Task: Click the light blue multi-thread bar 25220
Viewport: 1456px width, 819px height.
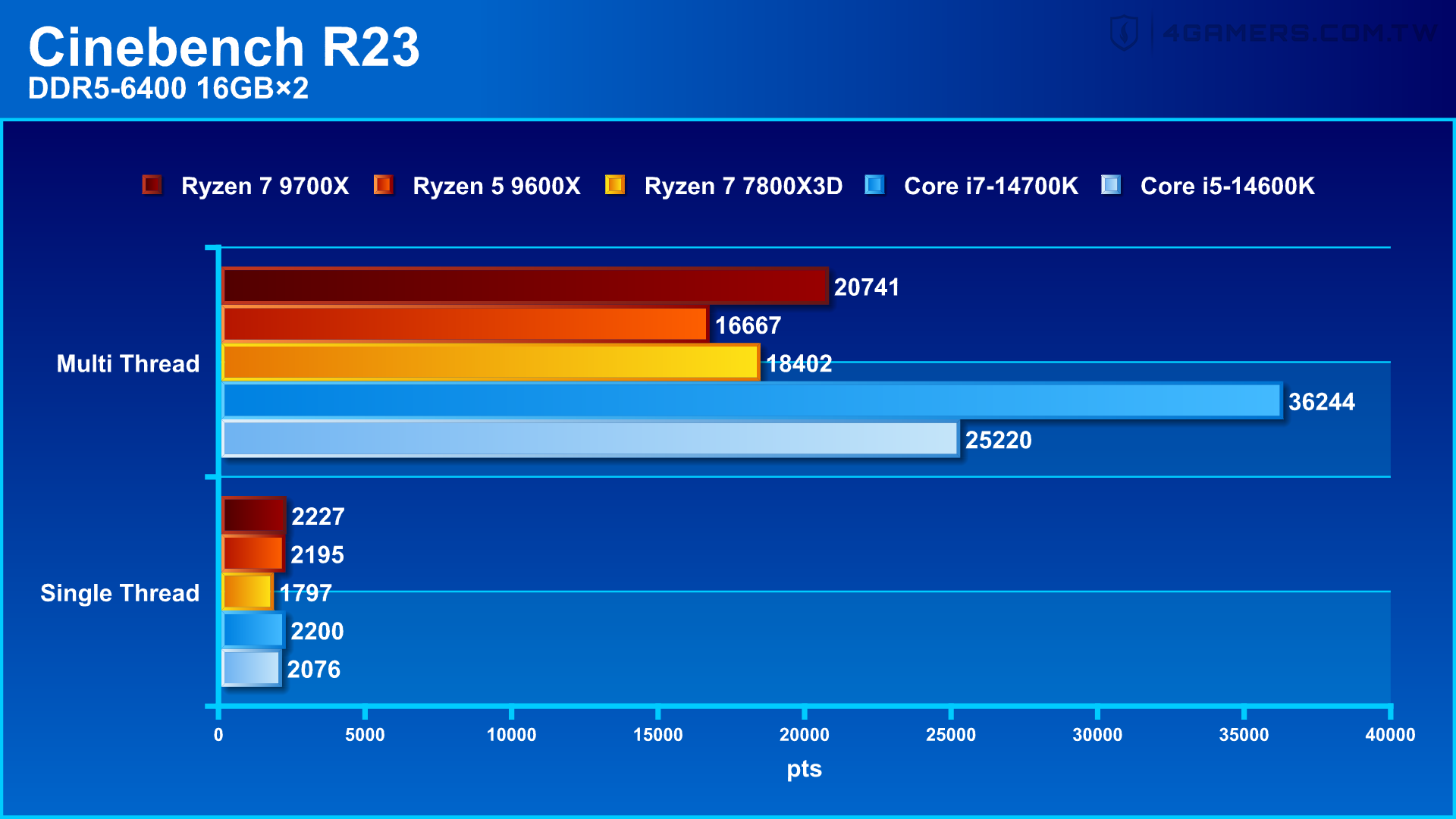Action: (590, 439)
